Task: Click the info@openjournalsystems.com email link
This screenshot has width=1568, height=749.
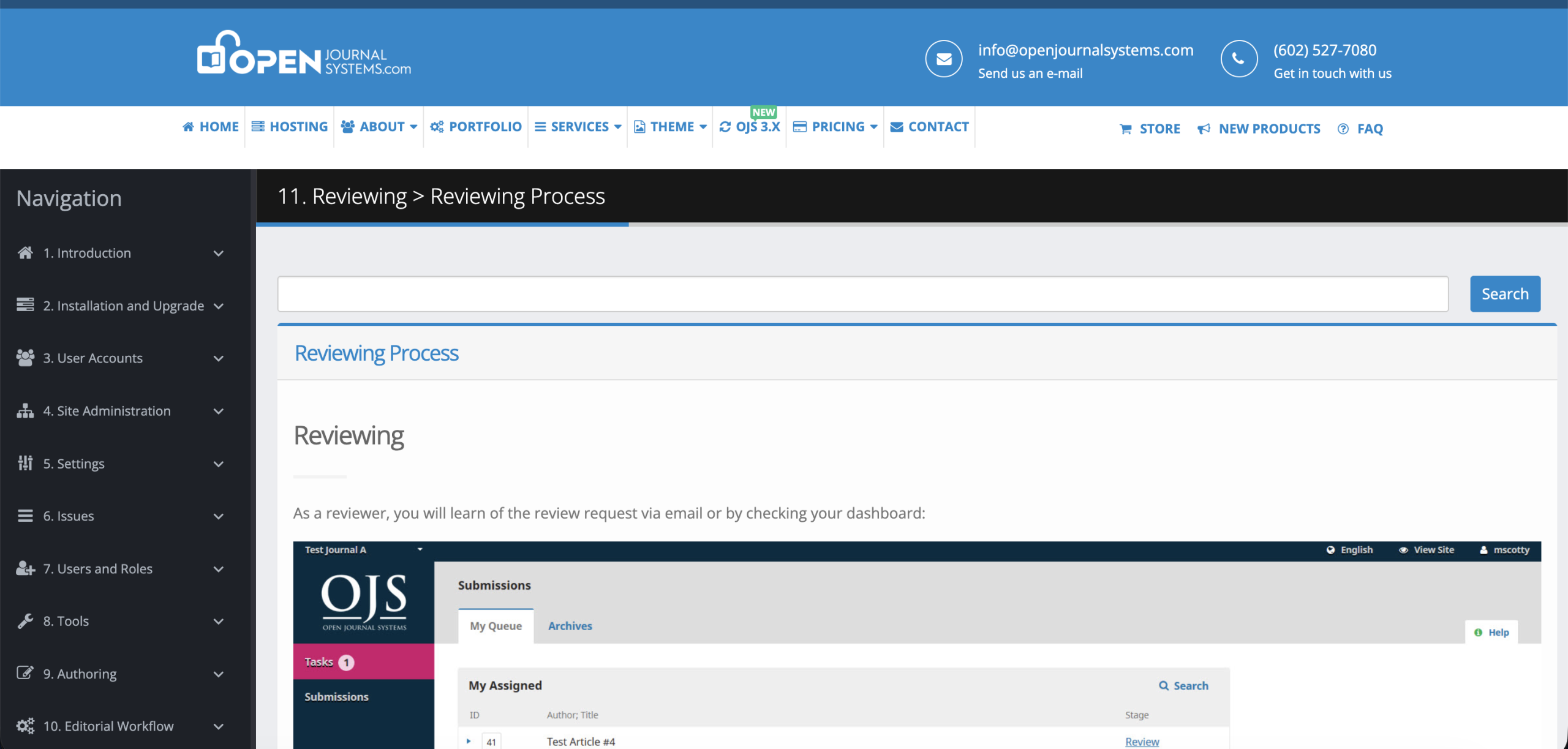Action: (x=1085, y=50)
